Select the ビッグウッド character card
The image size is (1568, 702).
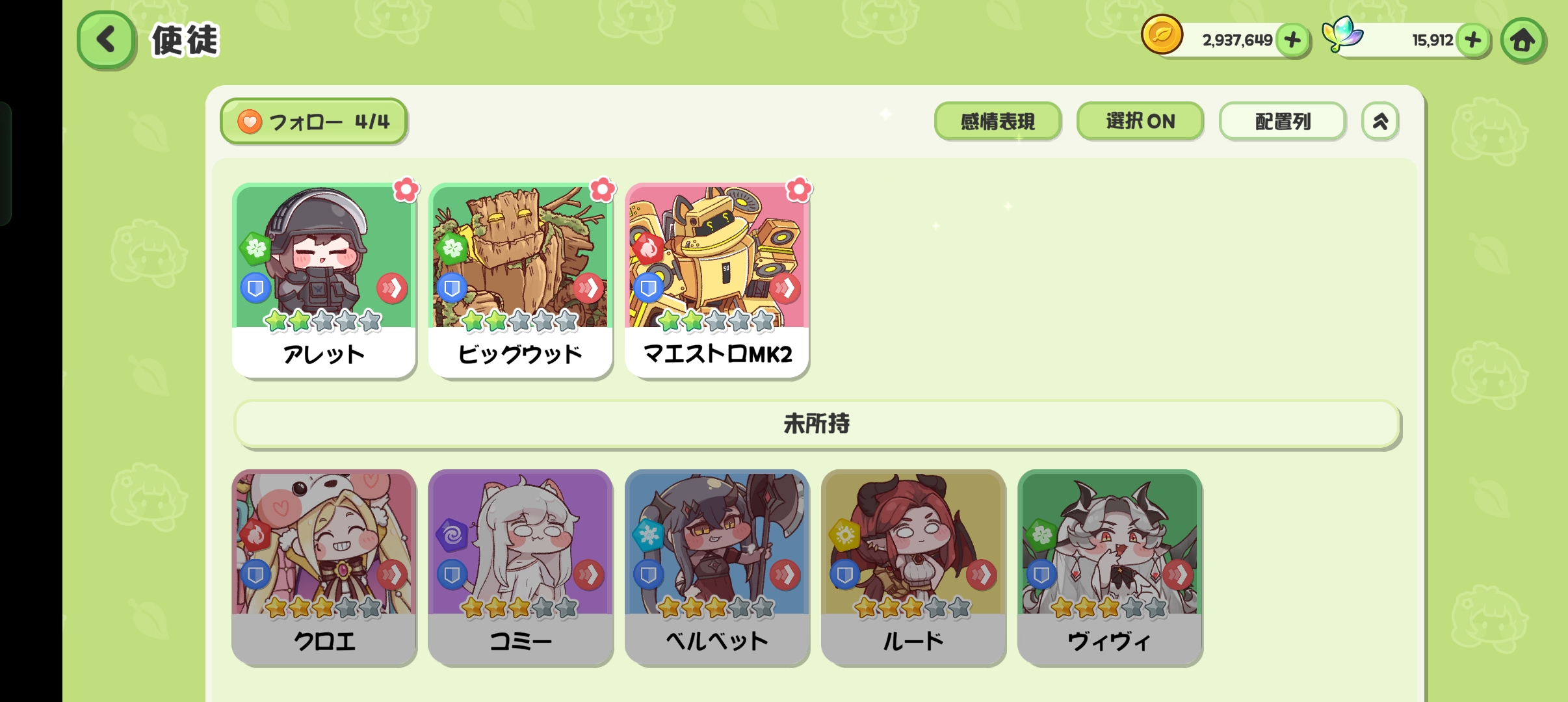520,281
